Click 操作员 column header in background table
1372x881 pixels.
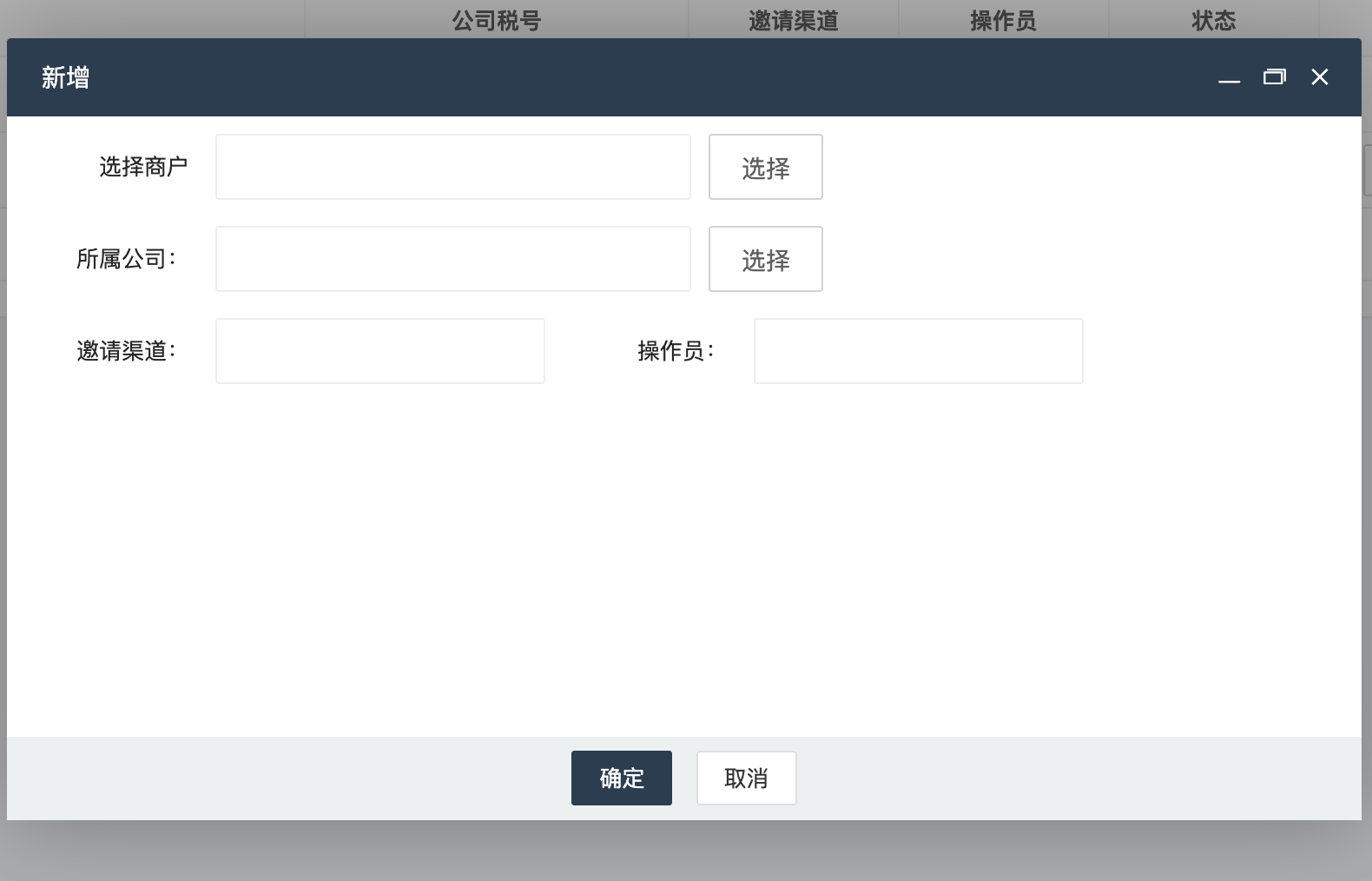[1004, 20]
